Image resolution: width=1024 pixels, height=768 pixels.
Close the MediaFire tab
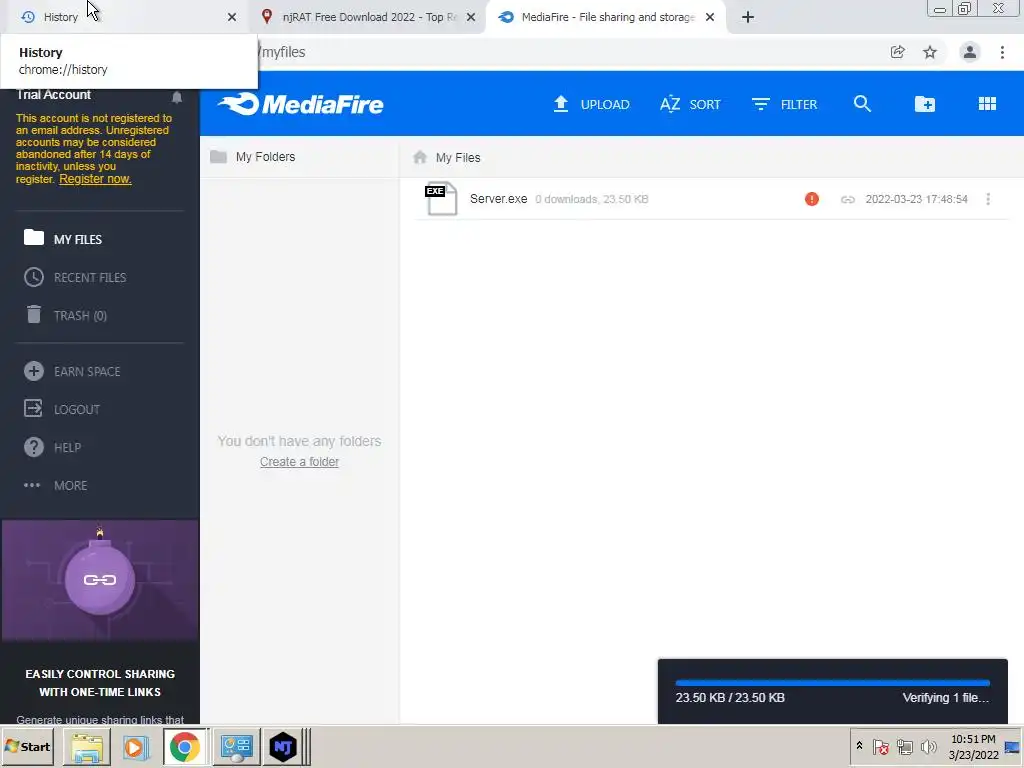click(710, 17)
